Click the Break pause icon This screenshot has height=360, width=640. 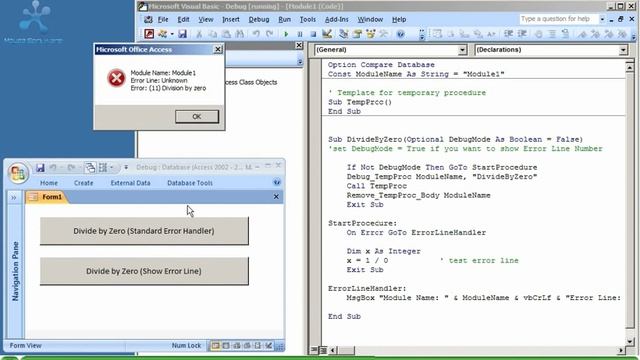(x=300, y=34)
